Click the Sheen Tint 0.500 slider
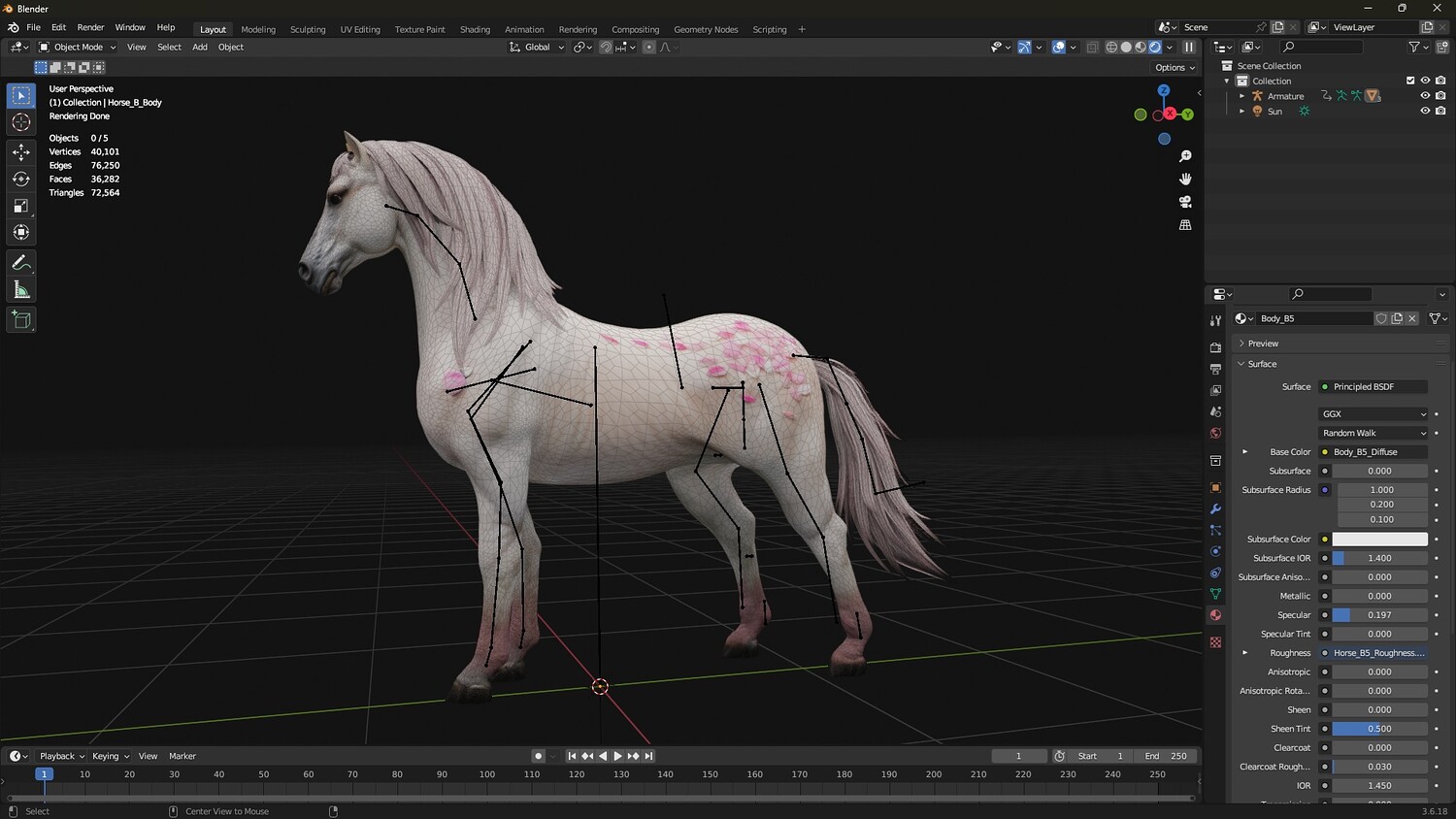The image size is (1456, 819). tap(1379, 729)
